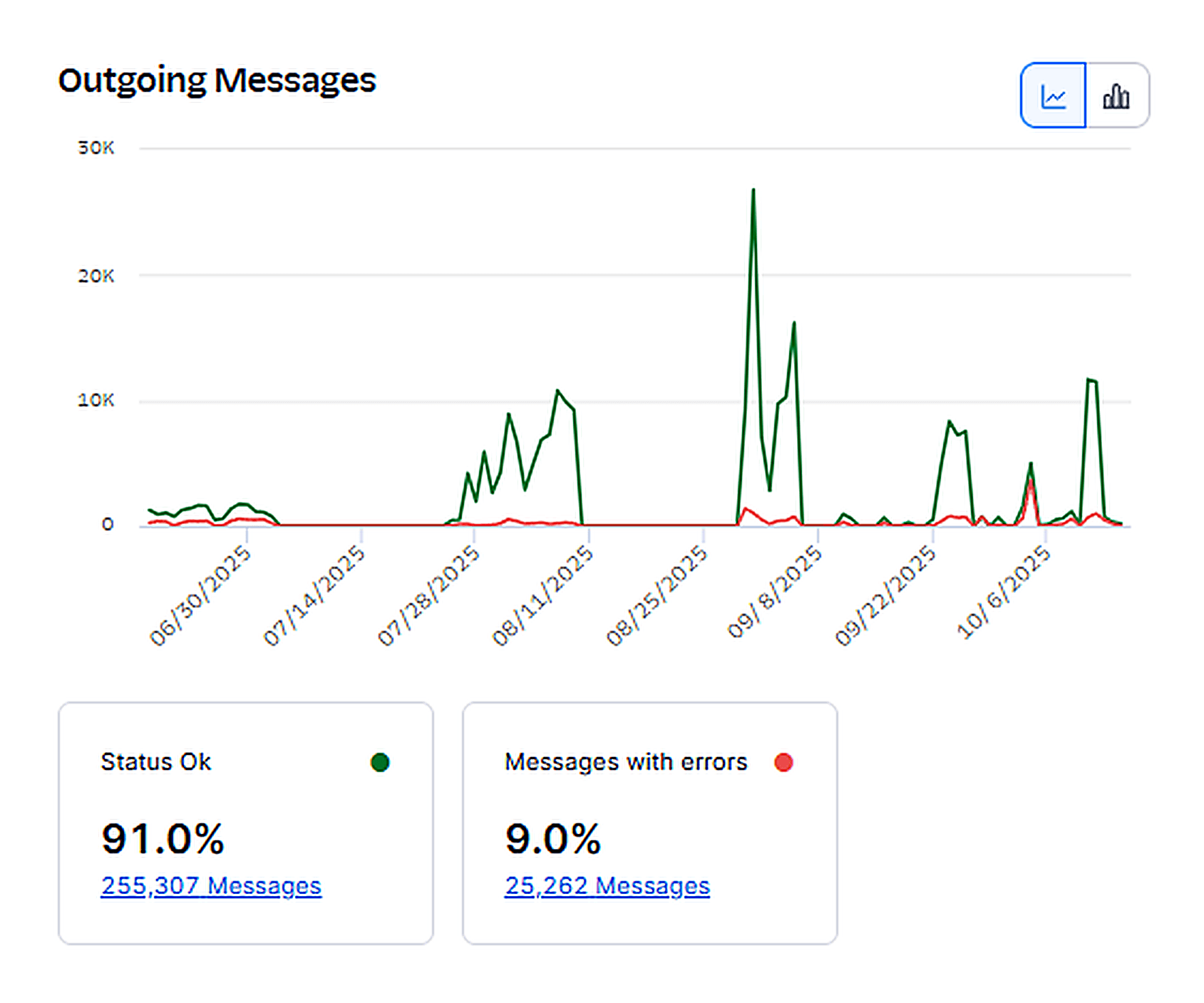
Task: Switch to bar chart view
Action: coord(1116,96)
